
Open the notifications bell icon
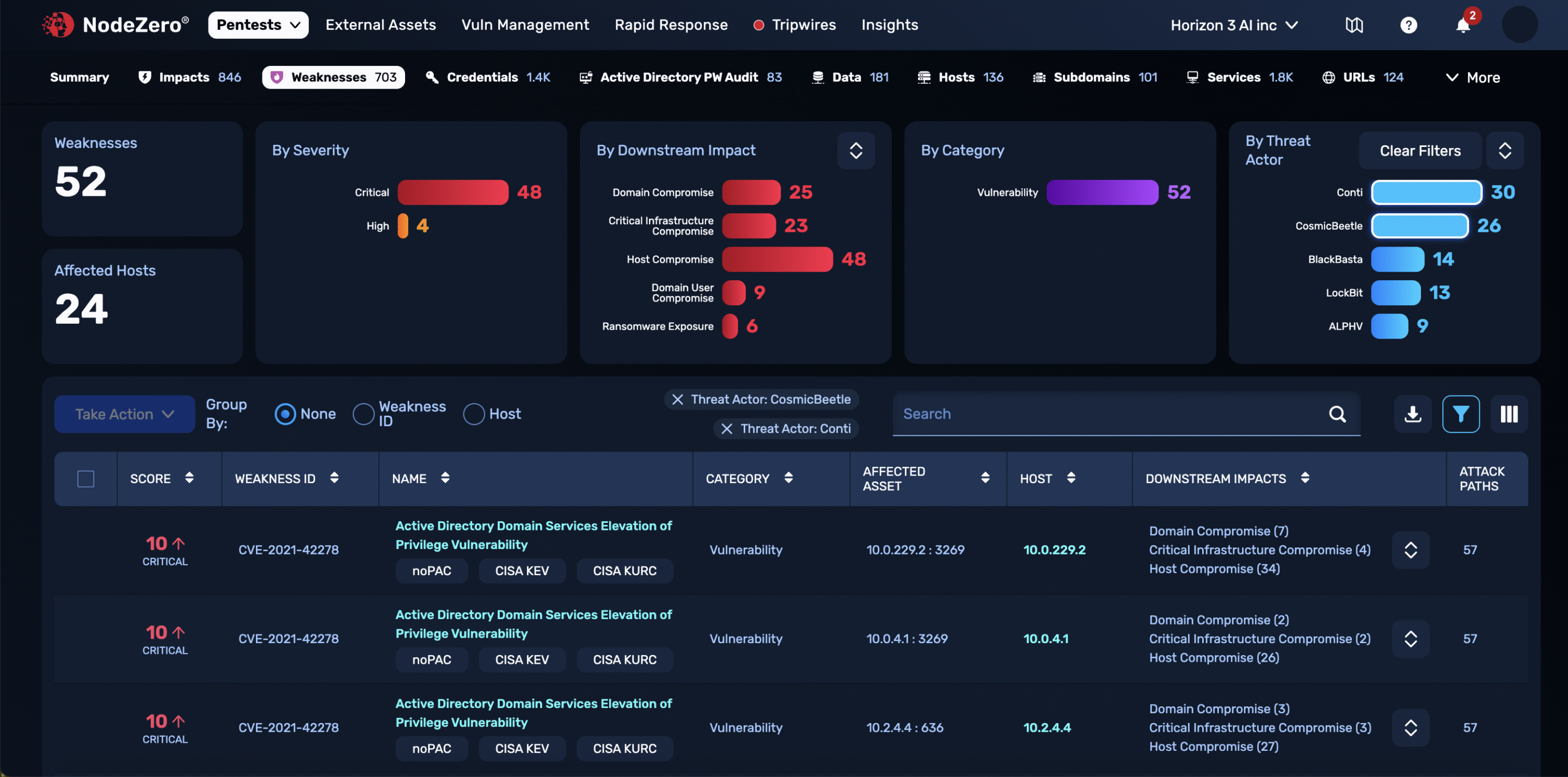1463,25
